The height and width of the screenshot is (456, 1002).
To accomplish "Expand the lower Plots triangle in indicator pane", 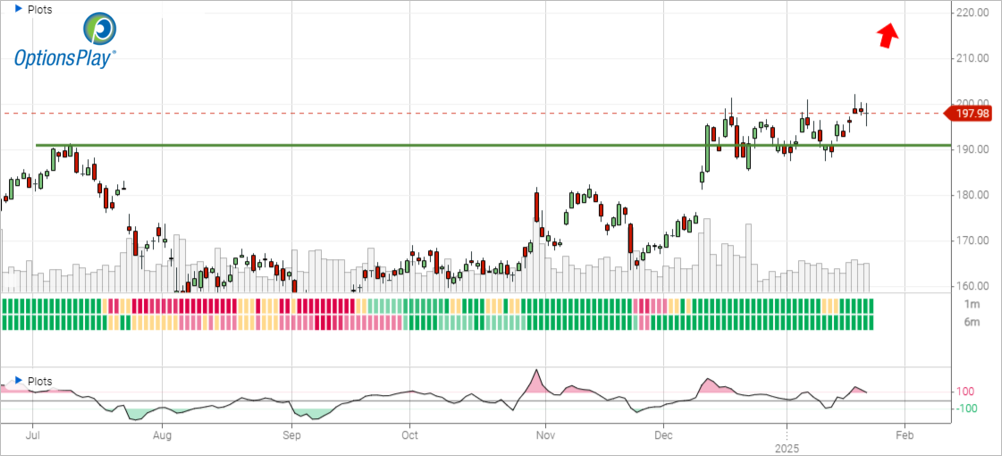I will tap(18, 381).
